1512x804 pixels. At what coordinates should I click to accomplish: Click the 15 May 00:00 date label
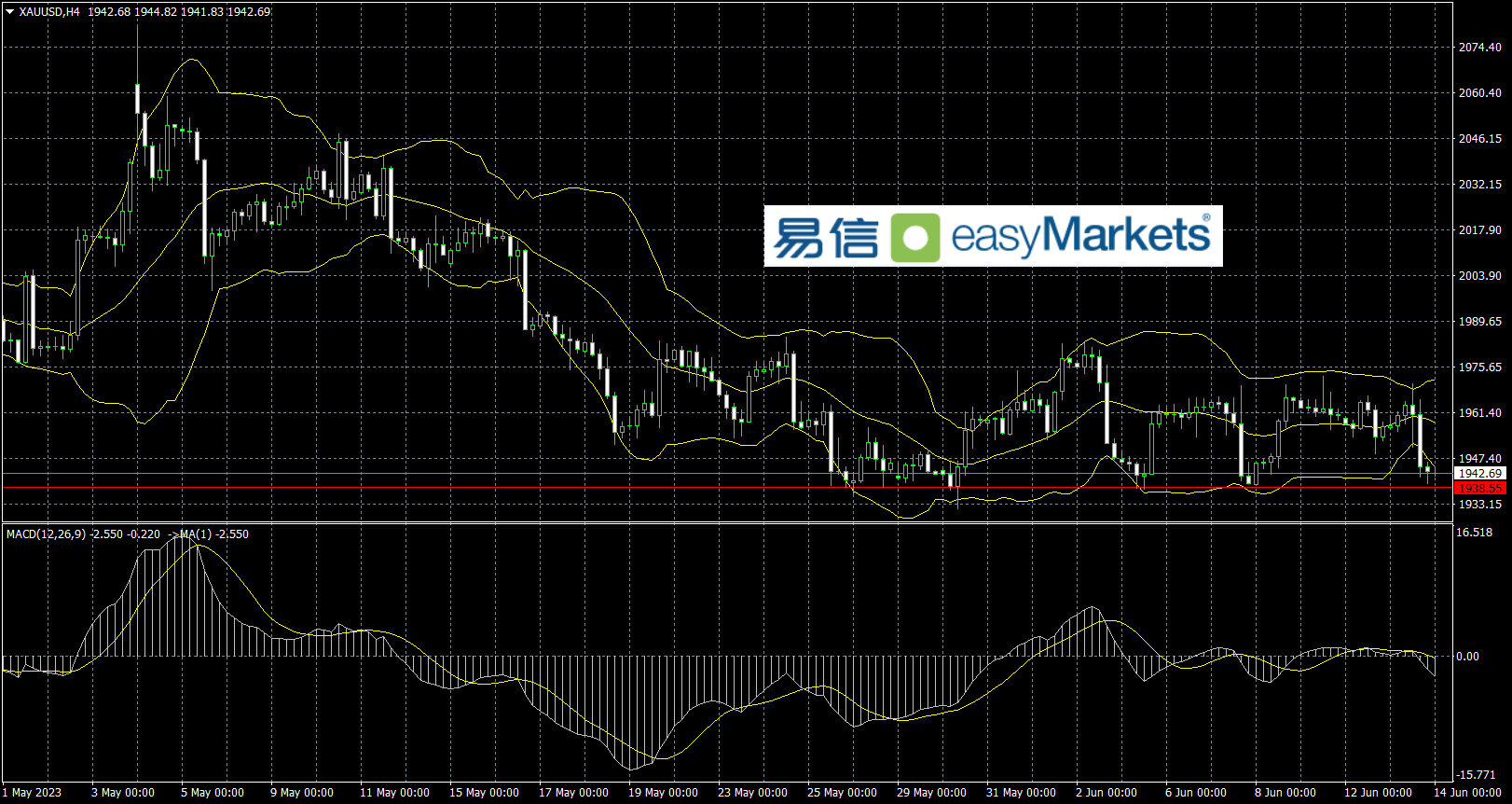[x=485, y=793]
